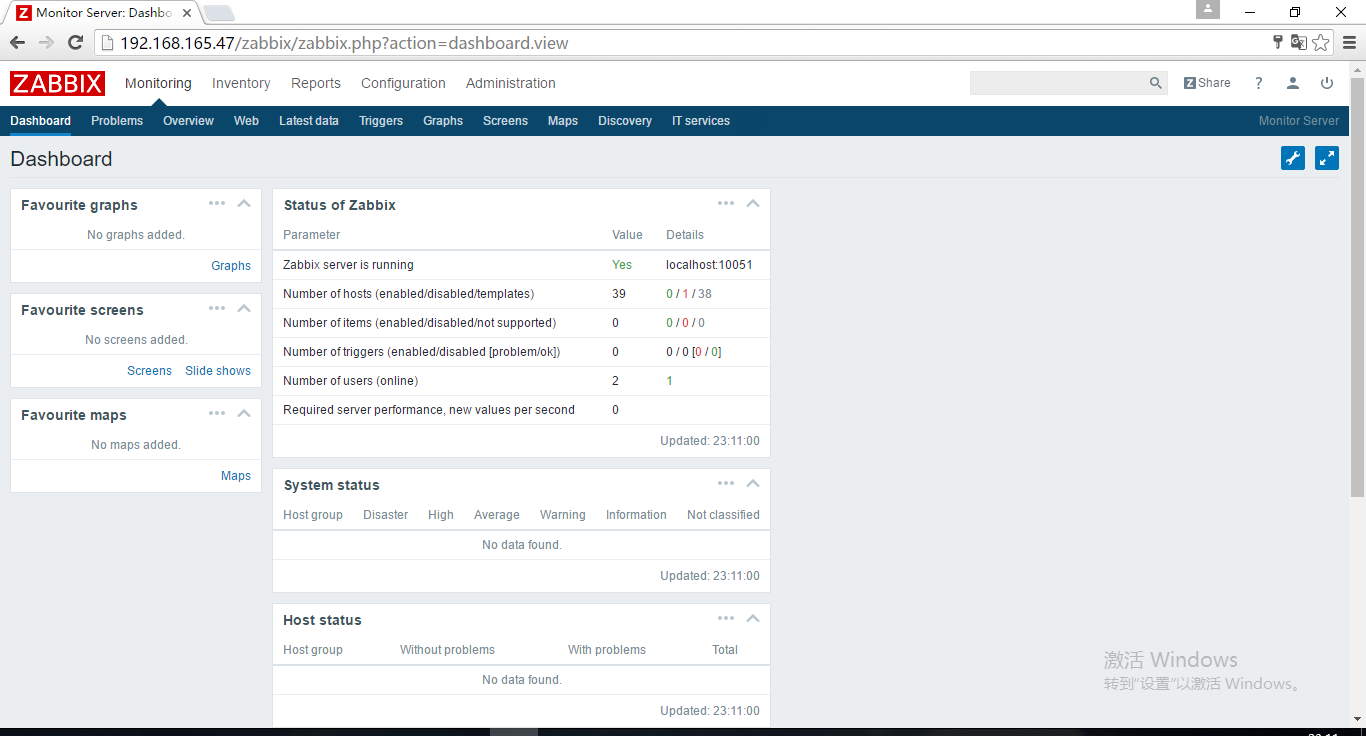The image size is (1366, 736).
Task: Open the Discovery tab
Action: pos(625,121)
